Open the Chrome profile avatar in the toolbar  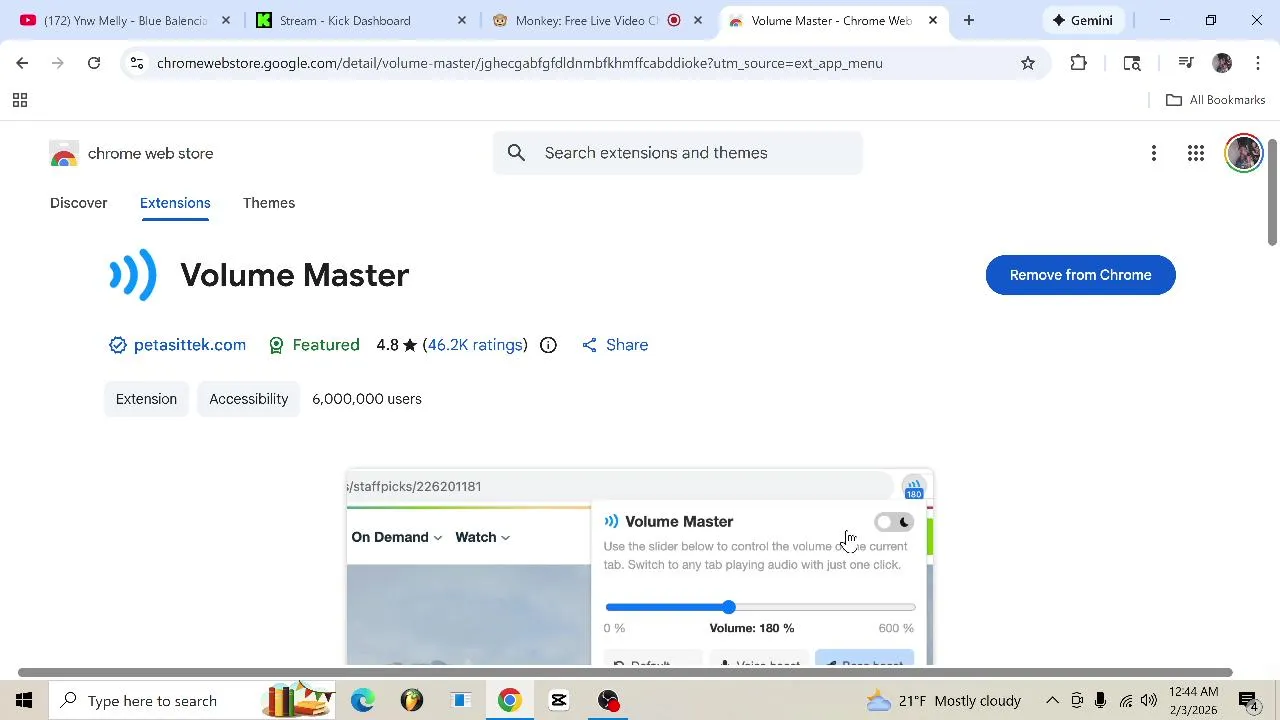pyautogui.click(x=1222, y=63)
